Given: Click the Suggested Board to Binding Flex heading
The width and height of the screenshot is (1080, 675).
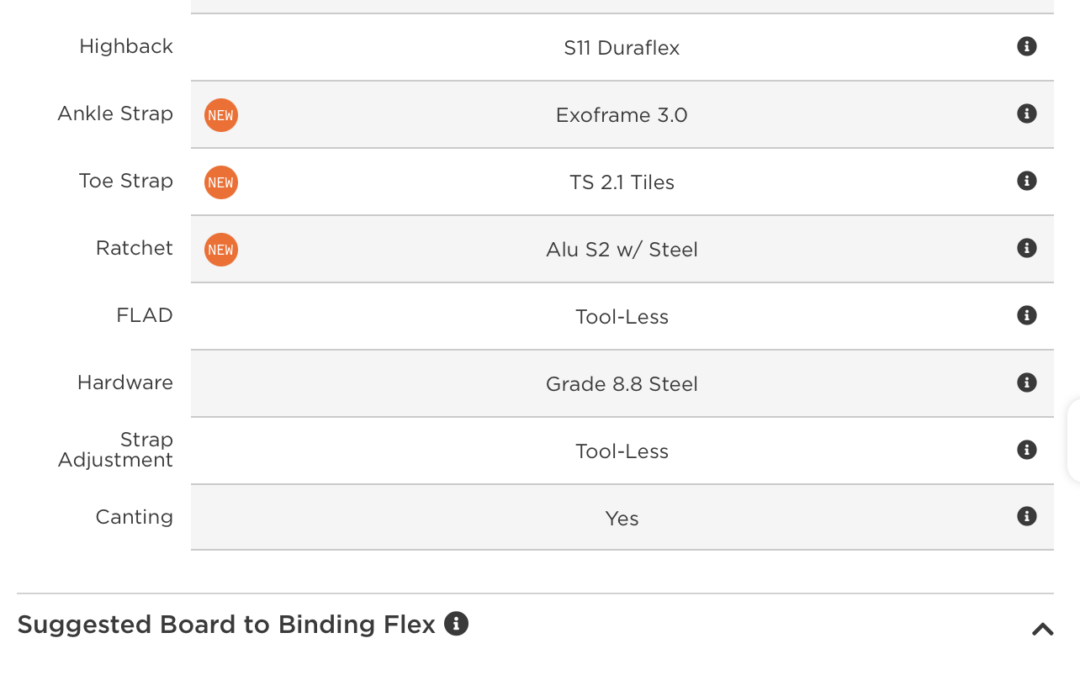Looking at the screenshot, I should [x=226, y=625].
